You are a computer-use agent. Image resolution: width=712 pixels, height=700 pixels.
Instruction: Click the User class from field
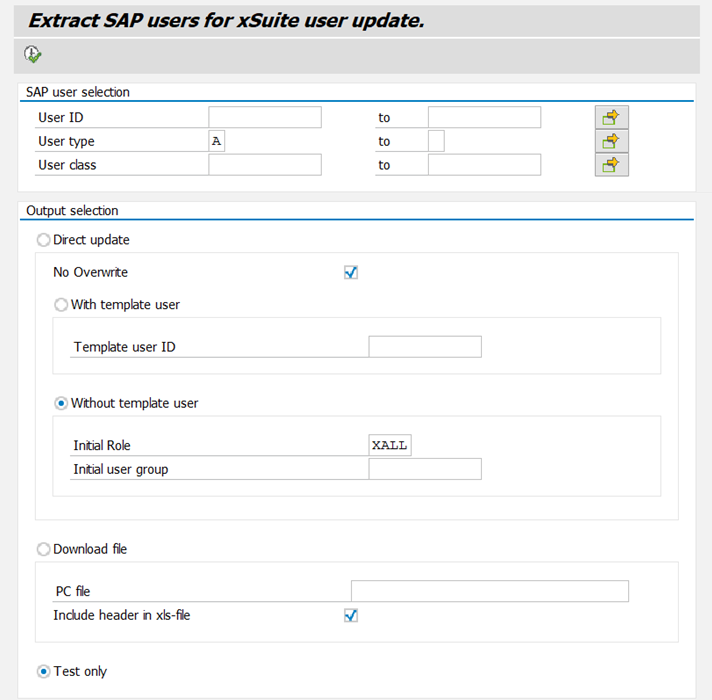pos(265,165)
